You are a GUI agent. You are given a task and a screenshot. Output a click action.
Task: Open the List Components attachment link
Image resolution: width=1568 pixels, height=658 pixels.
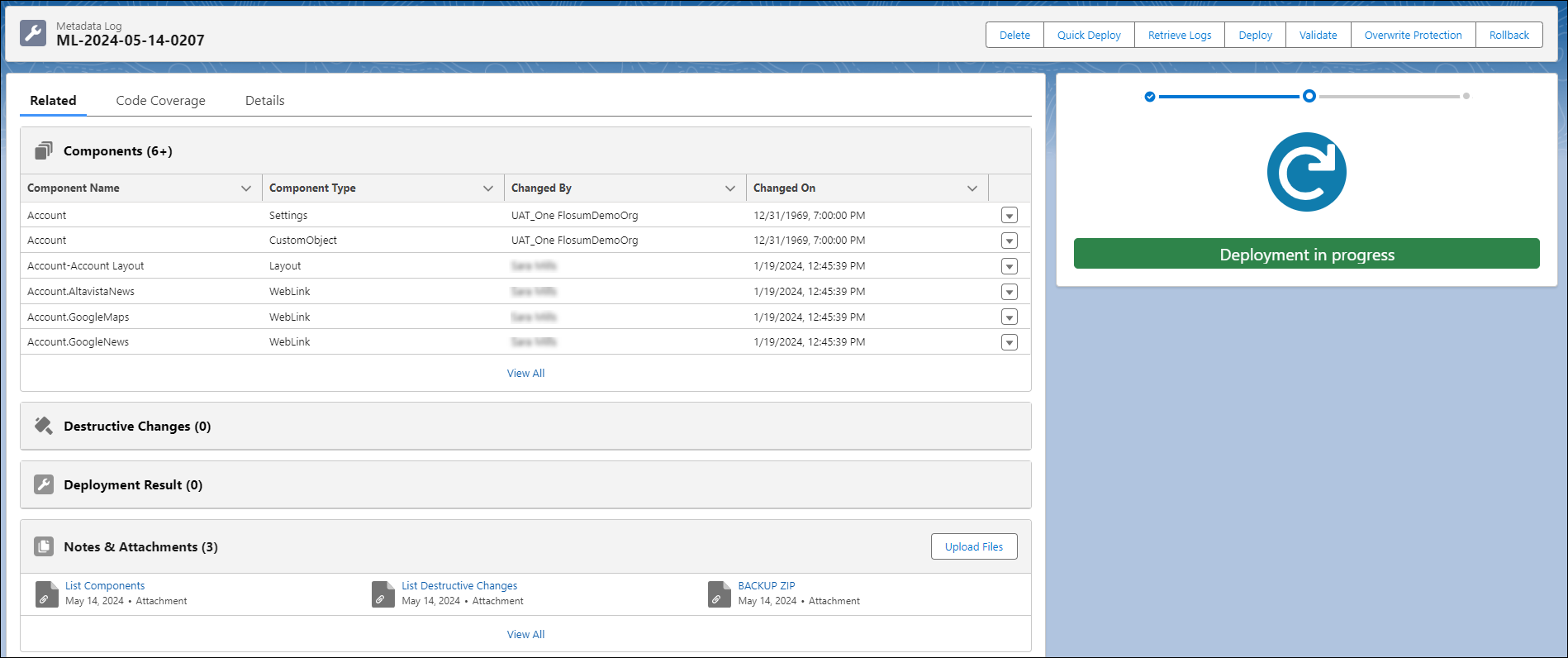click(105, 586)
